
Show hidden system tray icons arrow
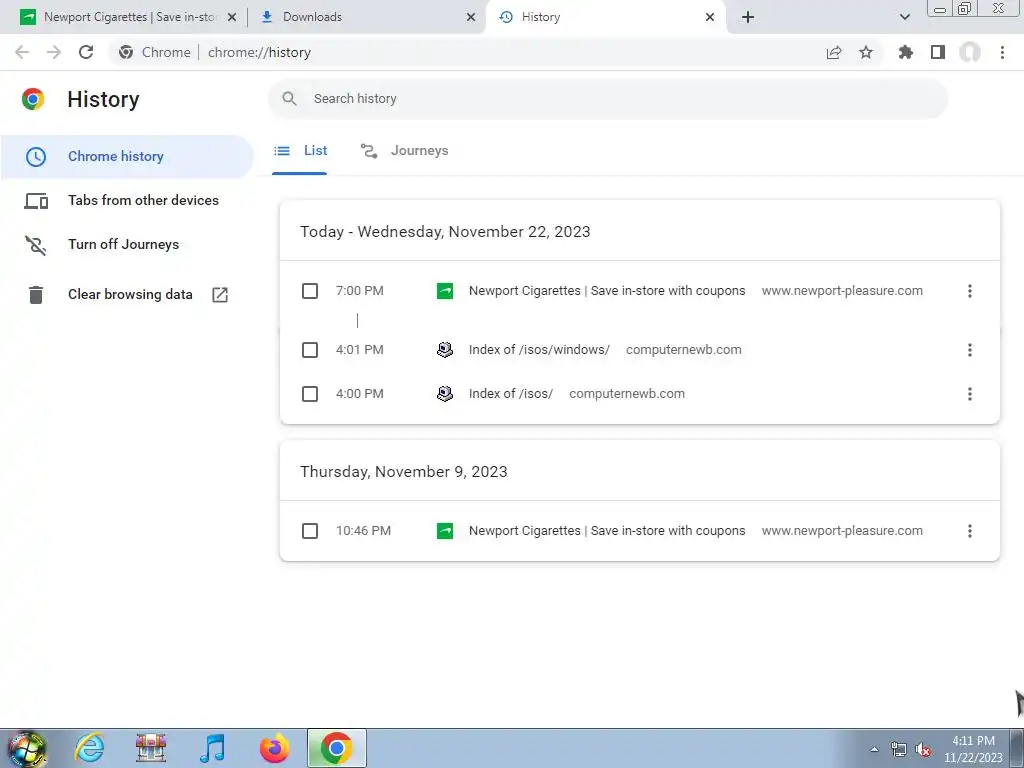[x=874, y=749]
